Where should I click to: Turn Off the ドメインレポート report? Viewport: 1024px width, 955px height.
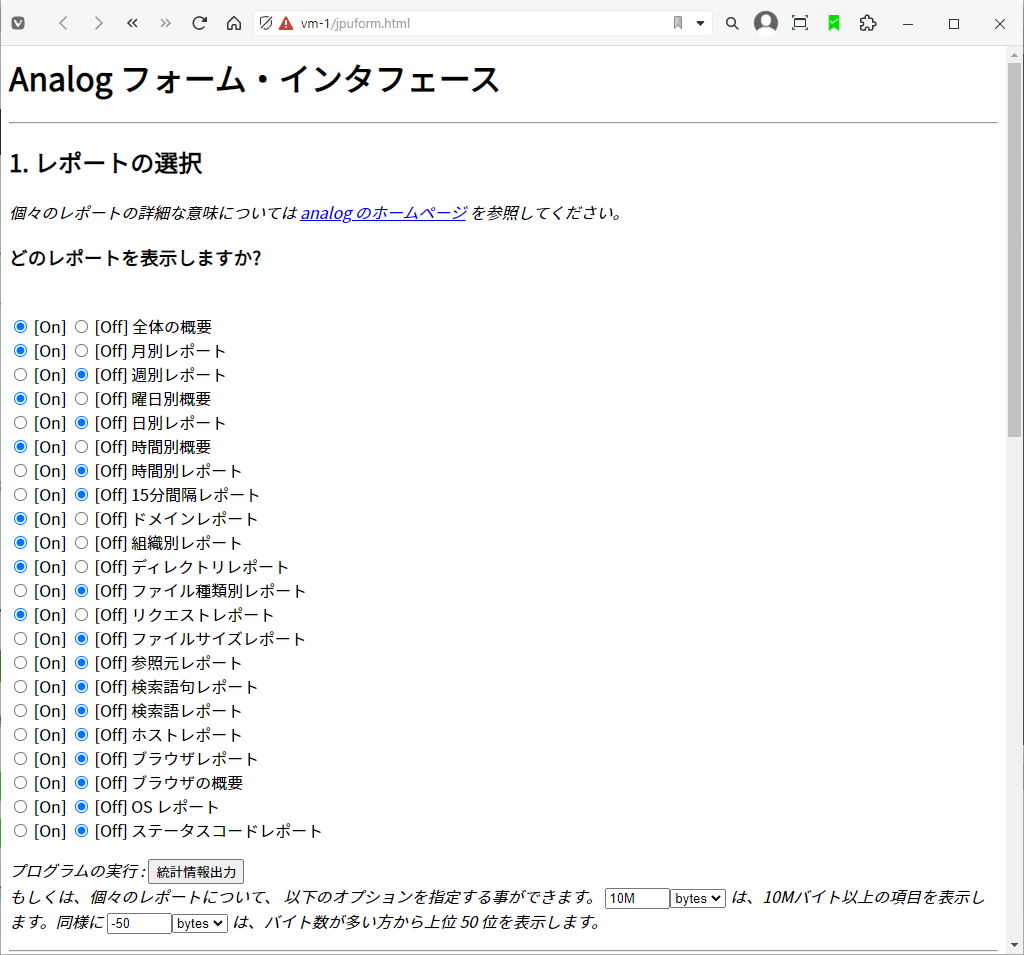click(81, 519)
